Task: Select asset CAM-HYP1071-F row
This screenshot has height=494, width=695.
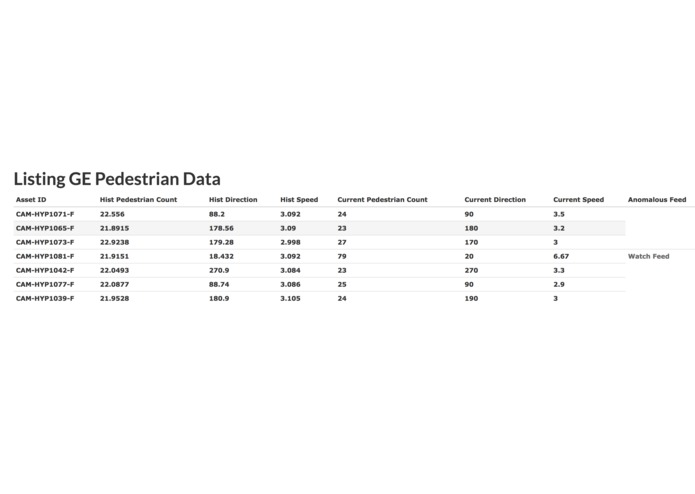Action: [x=319, y=214]
